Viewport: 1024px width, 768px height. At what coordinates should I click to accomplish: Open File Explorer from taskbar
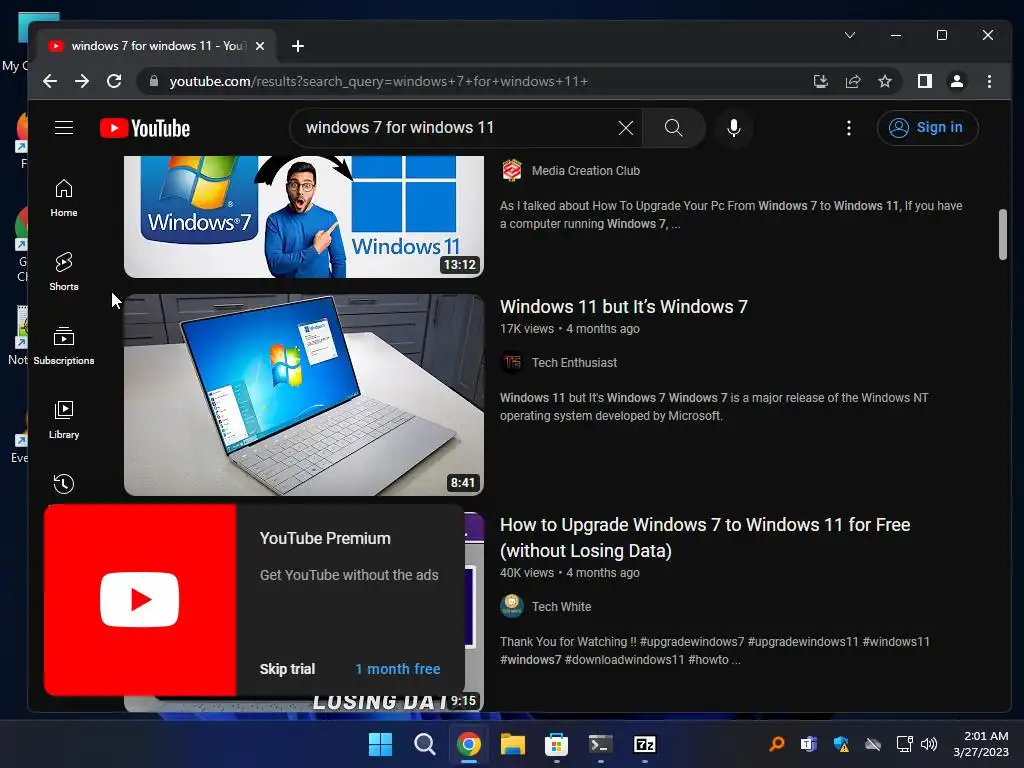click(513, 744)
